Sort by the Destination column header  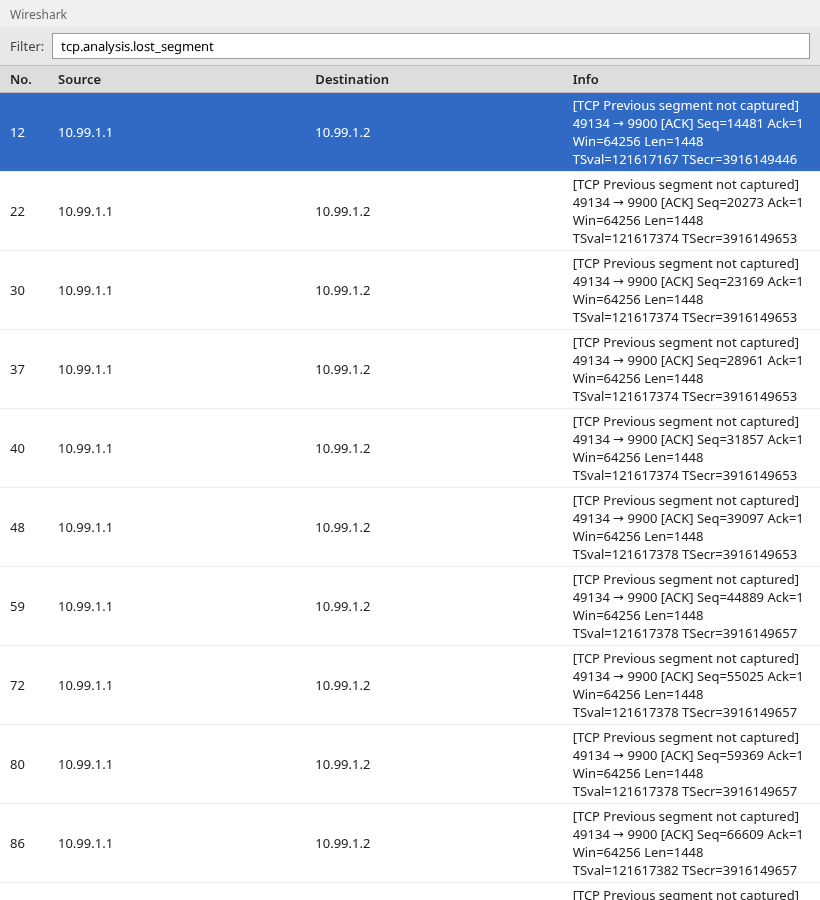click(352, 80)
